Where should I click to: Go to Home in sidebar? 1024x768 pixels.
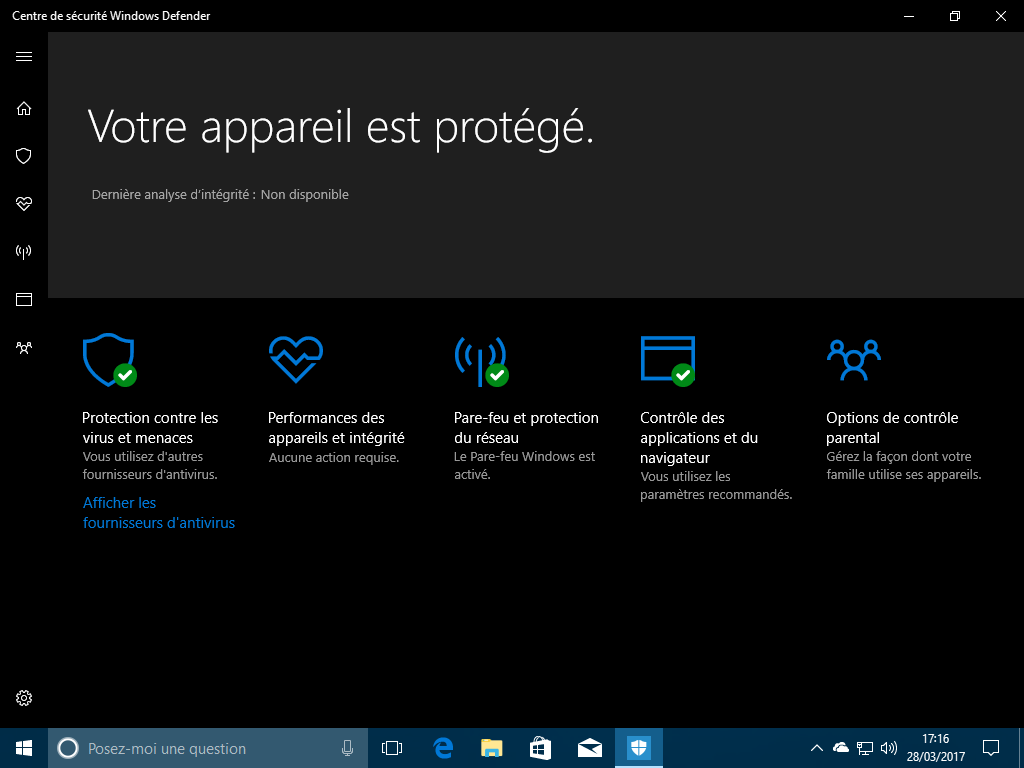pyautogui.click(x=24, y=108)
